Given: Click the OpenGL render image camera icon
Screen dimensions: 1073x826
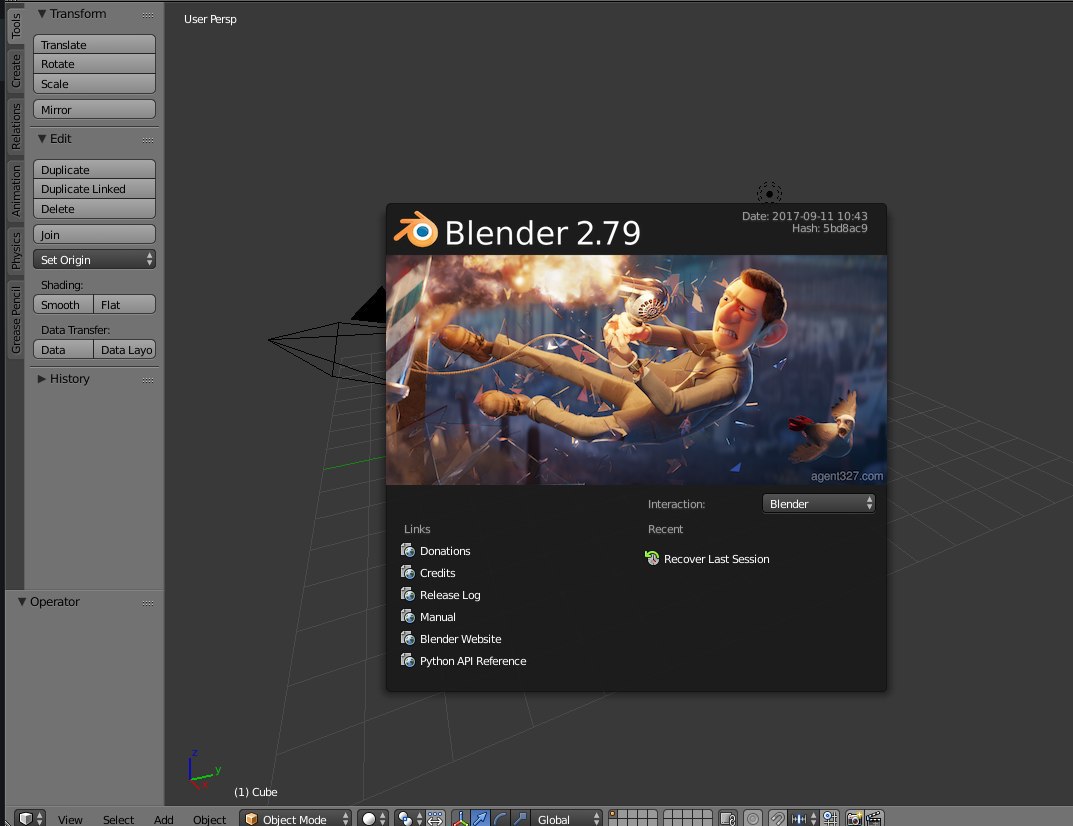Looking at the screenshot, I should click(854, 818).
